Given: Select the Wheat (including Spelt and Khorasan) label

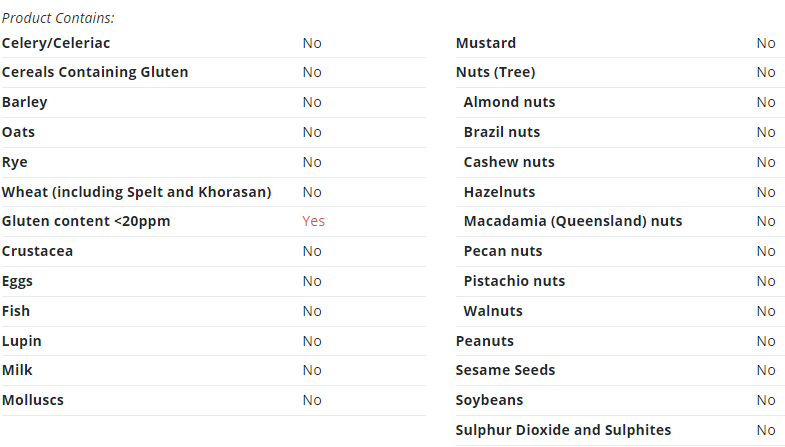Looking at the screenshot, I should pyautogui.click(x=137, y=192).
